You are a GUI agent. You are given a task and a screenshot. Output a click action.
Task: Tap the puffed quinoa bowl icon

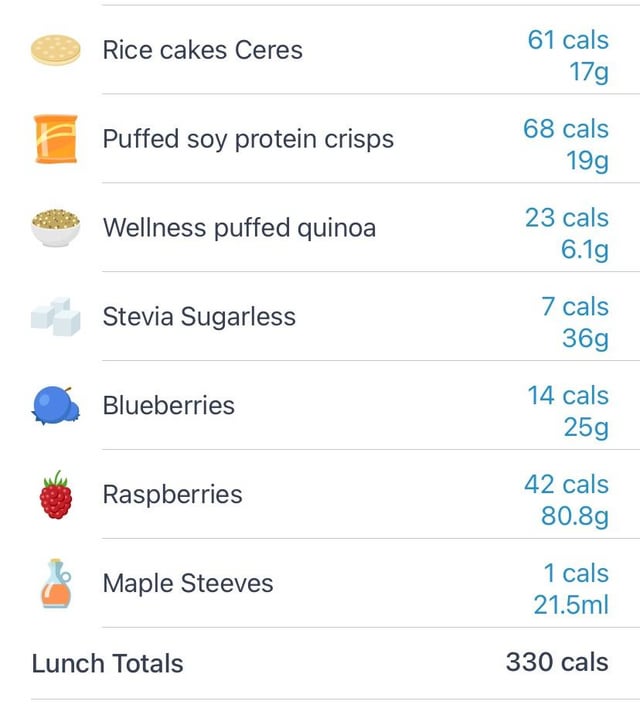[56, 228]
